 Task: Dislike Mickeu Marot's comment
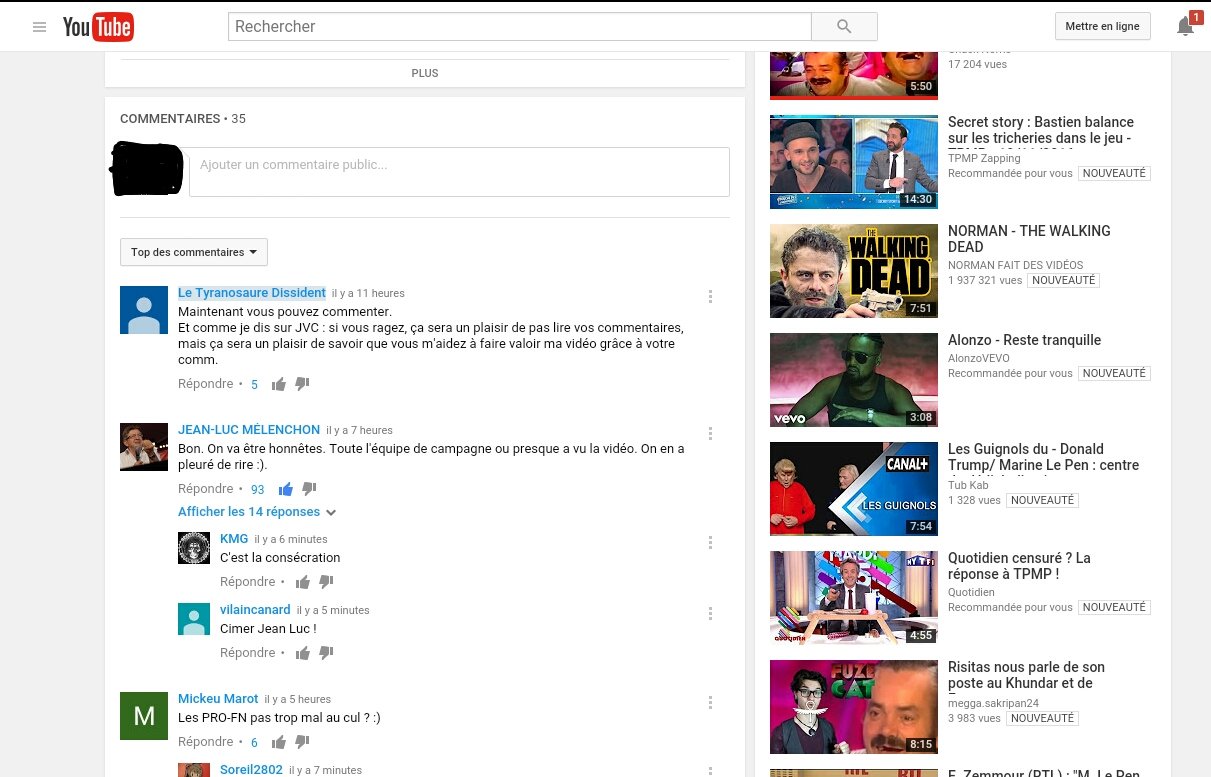302,742
